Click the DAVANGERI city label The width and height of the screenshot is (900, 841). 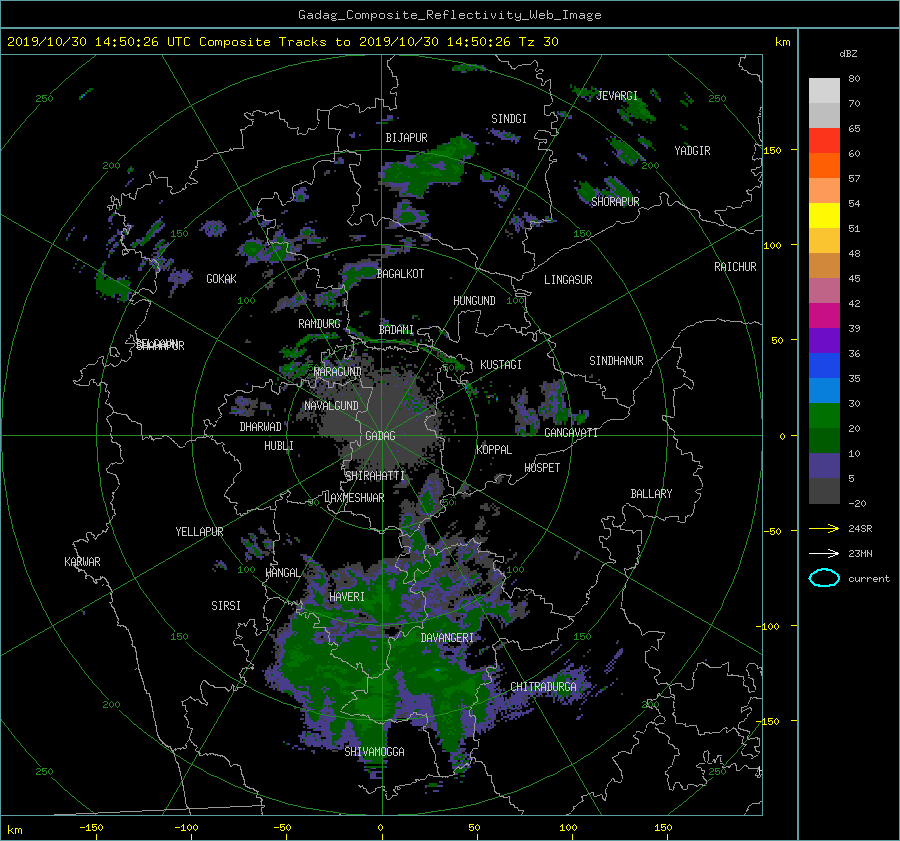447,638
